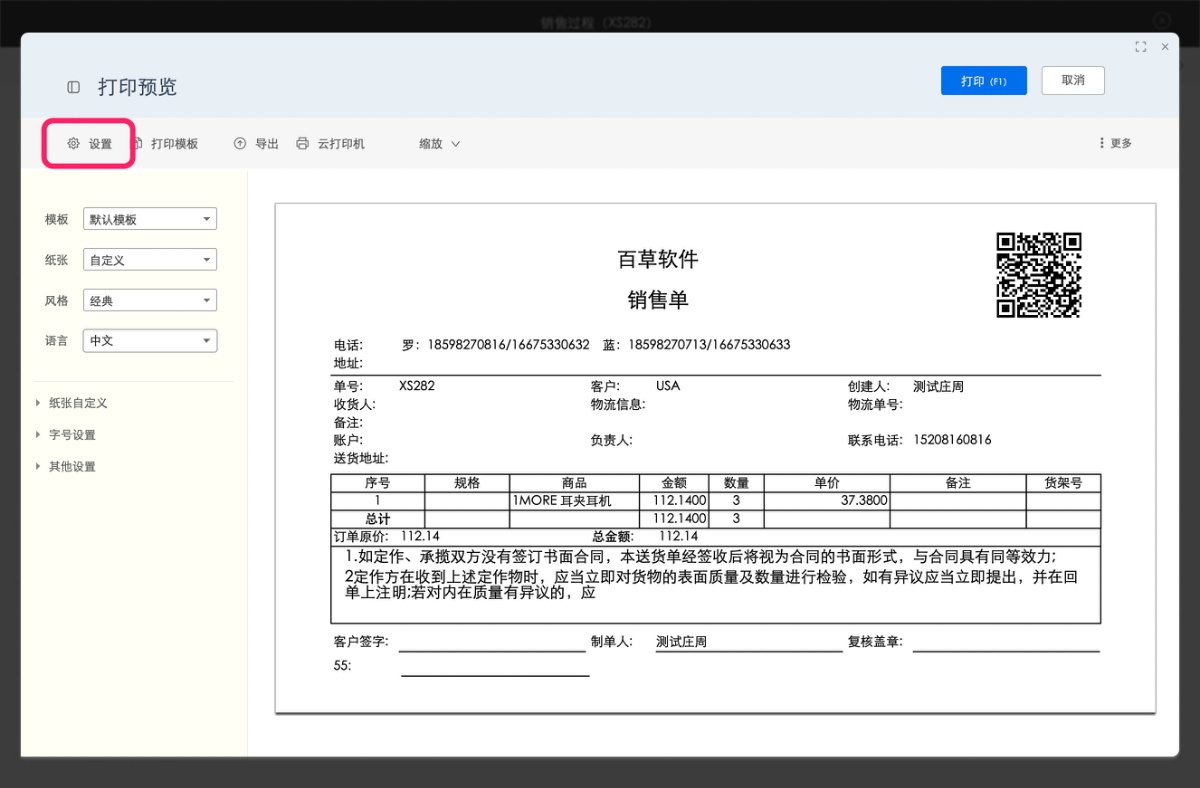Open the 语言 dropdown showing 中文
Image resolution: width=1200 pixels, height=788 pixels.
pos(150,341)
